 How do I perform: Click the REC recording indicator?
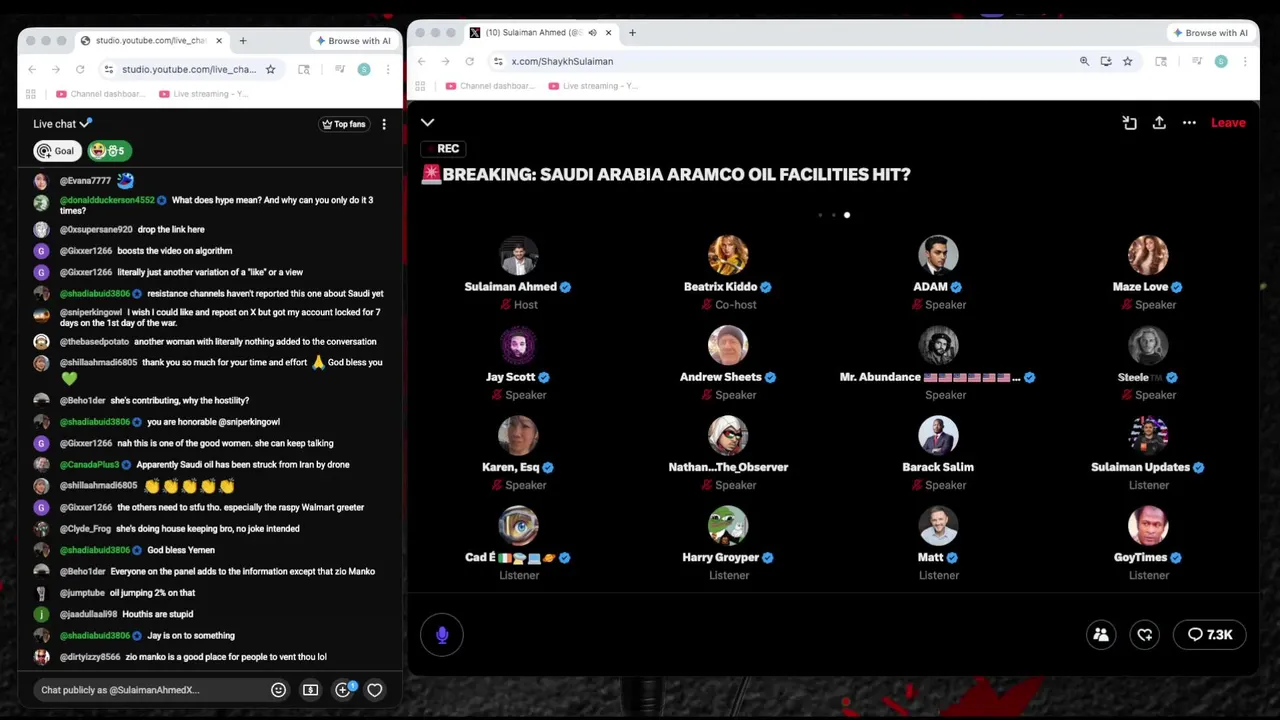click(442, 148)
